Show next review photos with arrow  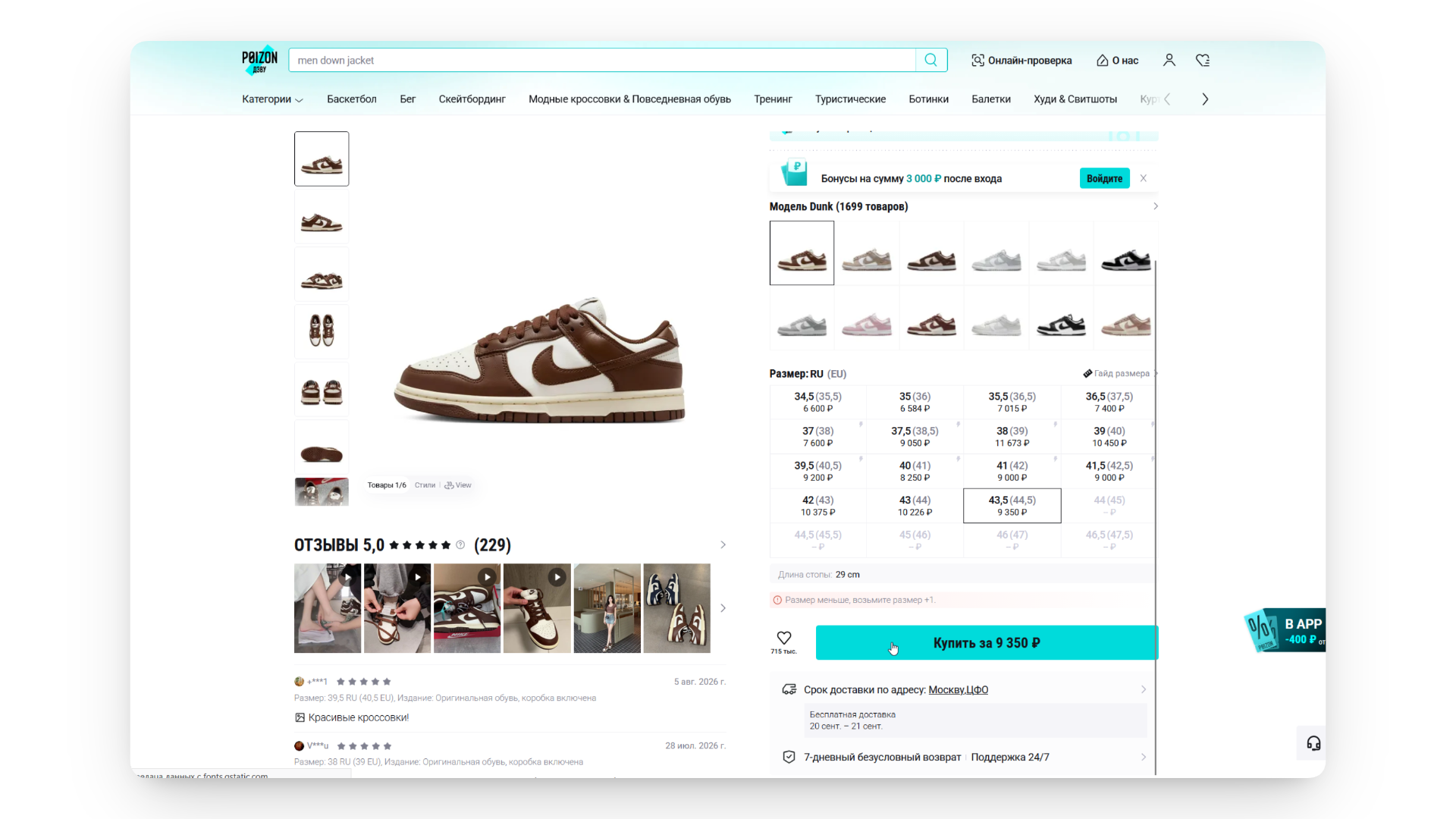click(723, 608)
